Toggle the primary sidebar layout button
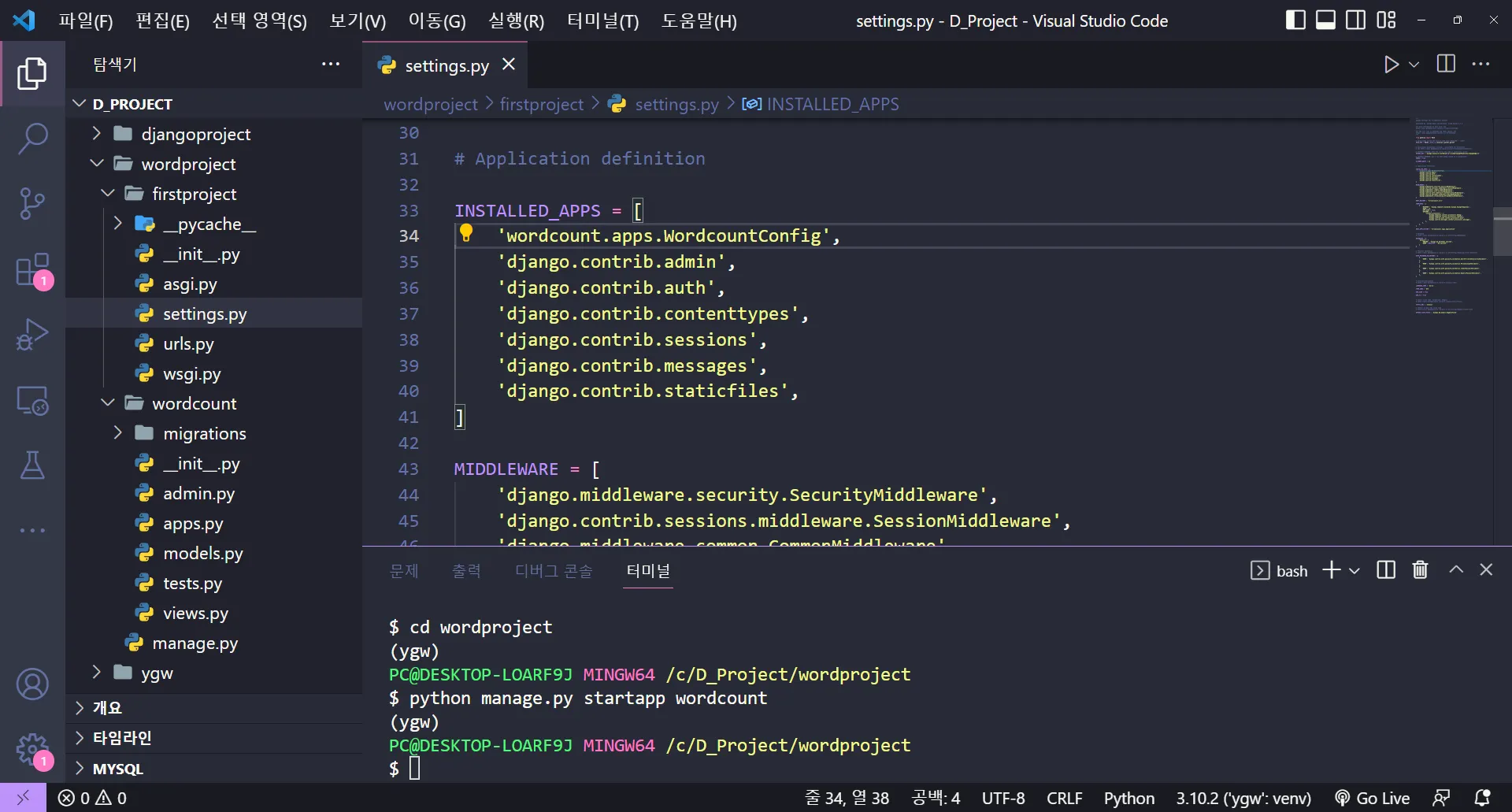This screenshot has width=1512, height=812. pos(1295,20)
